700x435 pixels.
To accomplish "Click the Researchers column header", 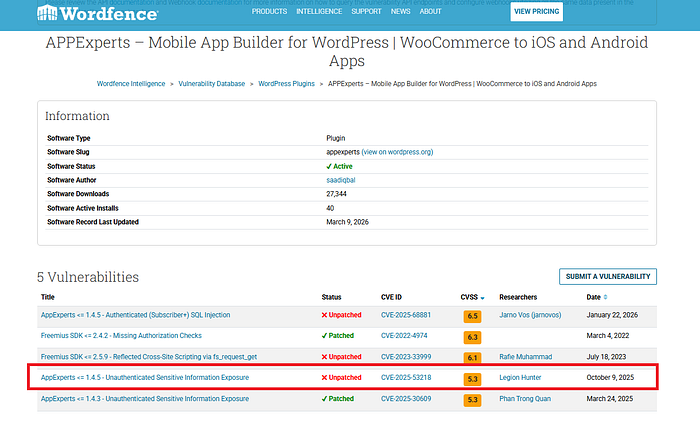I will point(518,297).
